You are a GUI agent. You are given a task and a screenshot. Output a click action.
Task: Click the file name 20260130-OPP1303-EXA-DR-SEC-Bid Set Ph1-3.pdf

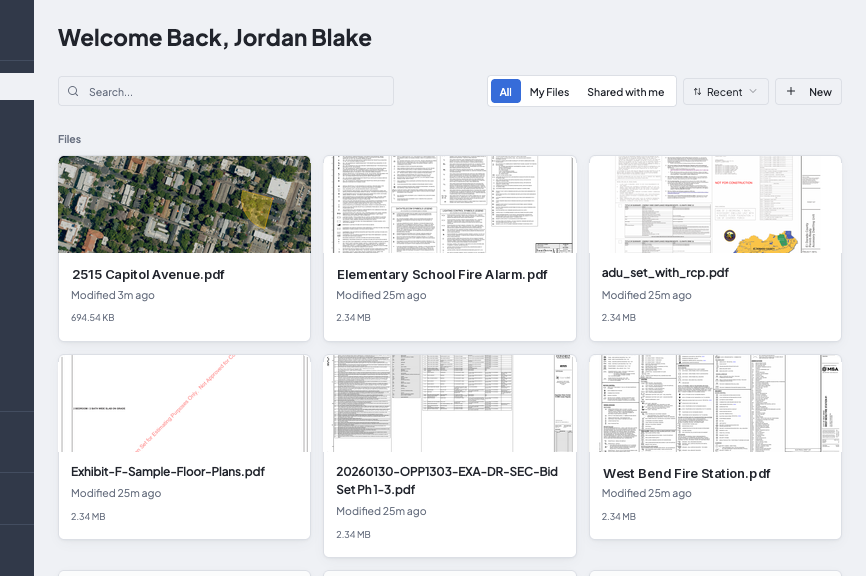(x=447, y=480)
